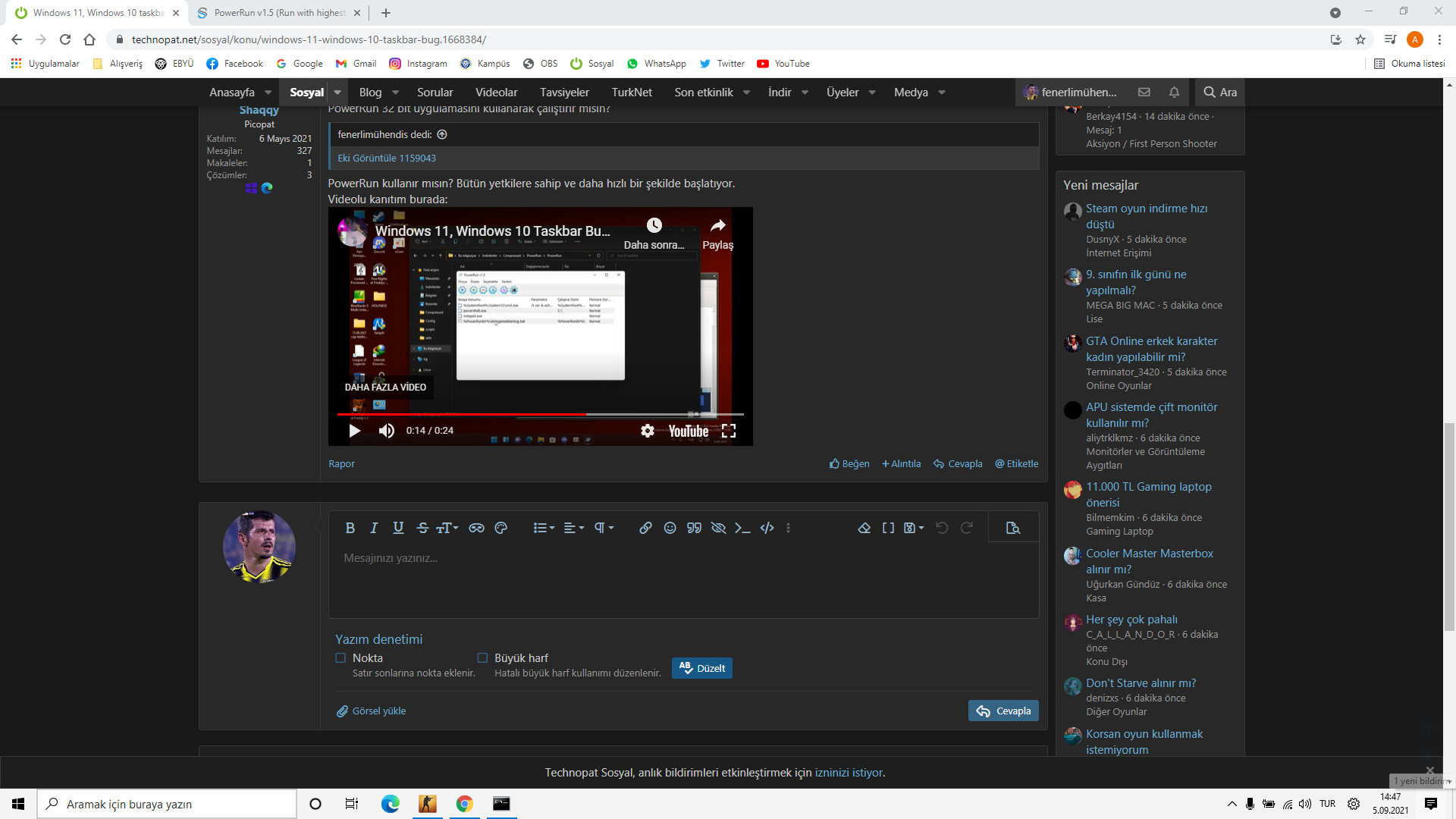Apply italic formatting in the editor toolbar
Viewport: 1456px width, 819px height.
[374, 528]
